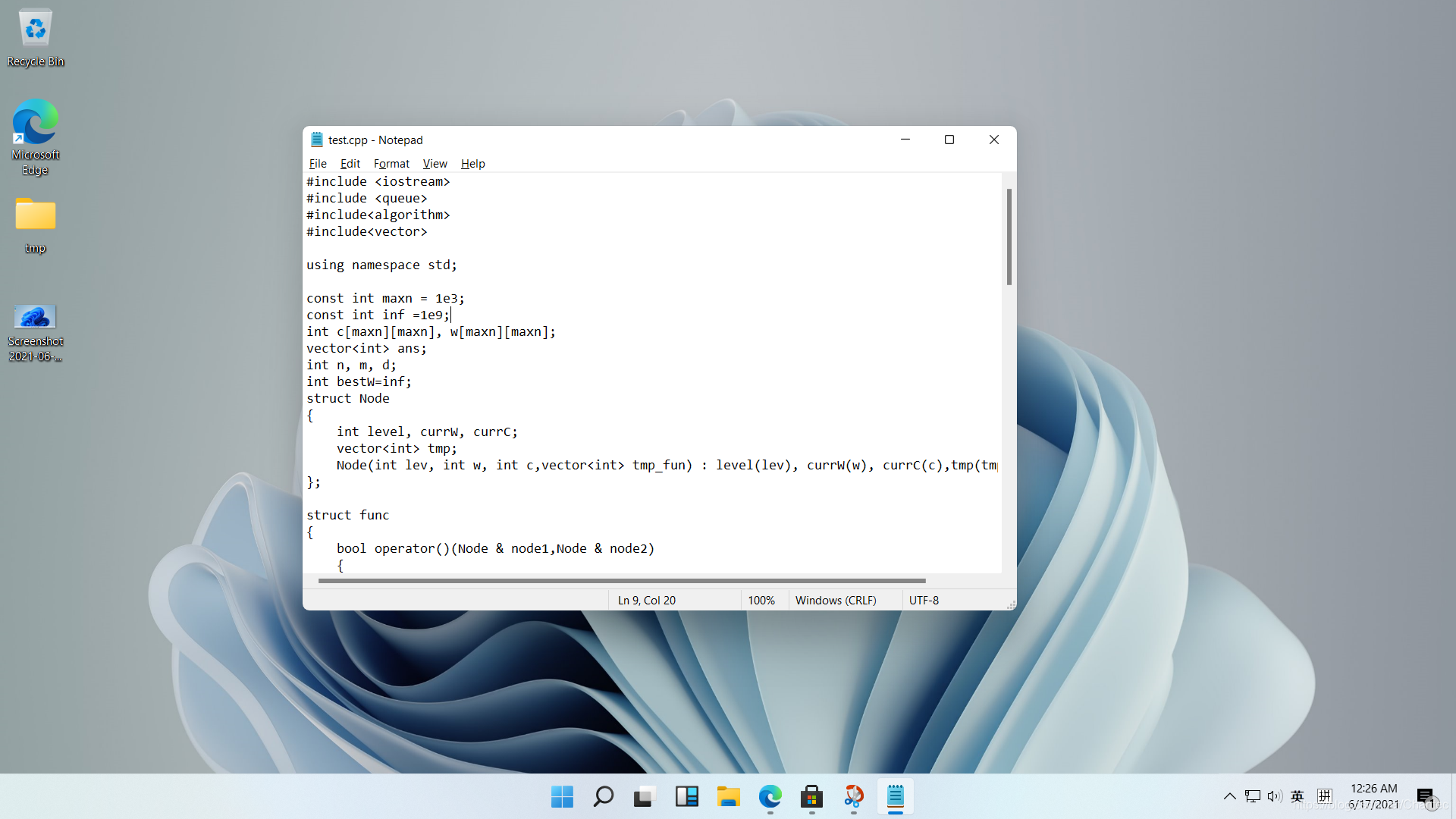Image resolution: width=1456 pixels, height=819 pixels.
Task: Click the Recycle Bin desktop icon
Action: (34, 29)
